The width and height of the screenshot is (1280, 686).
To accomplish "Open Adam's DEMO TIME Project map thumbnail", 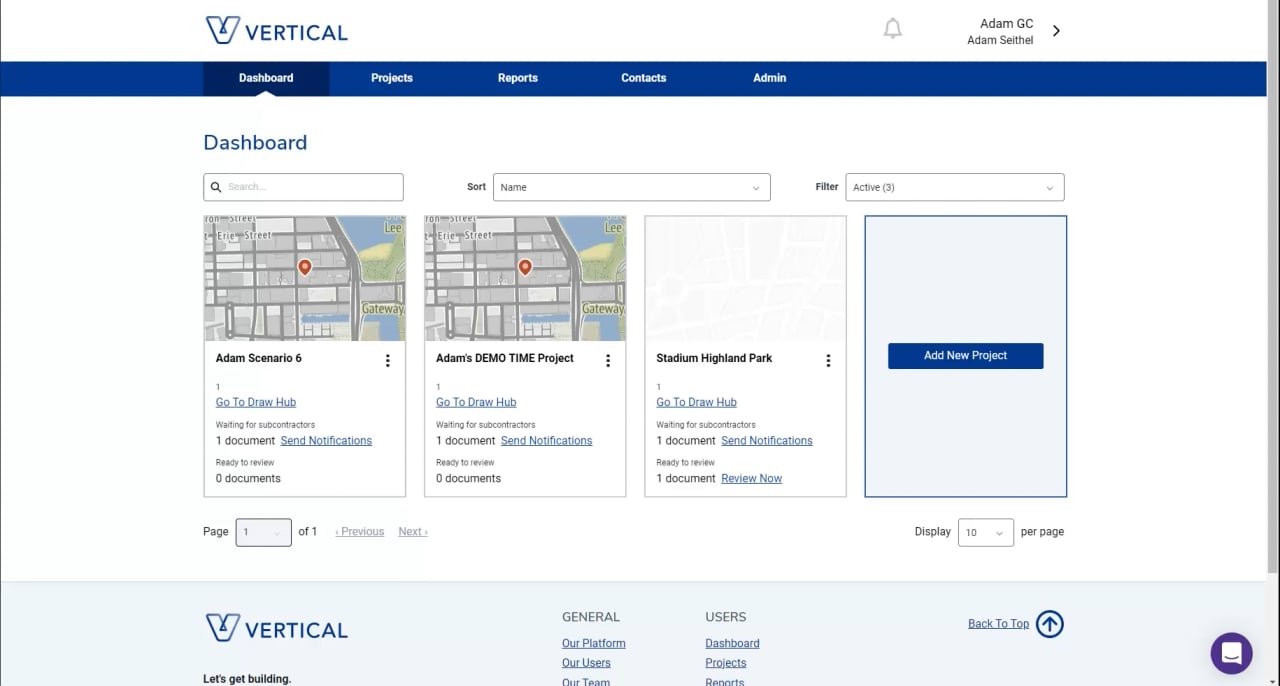I will pos(525,278).
